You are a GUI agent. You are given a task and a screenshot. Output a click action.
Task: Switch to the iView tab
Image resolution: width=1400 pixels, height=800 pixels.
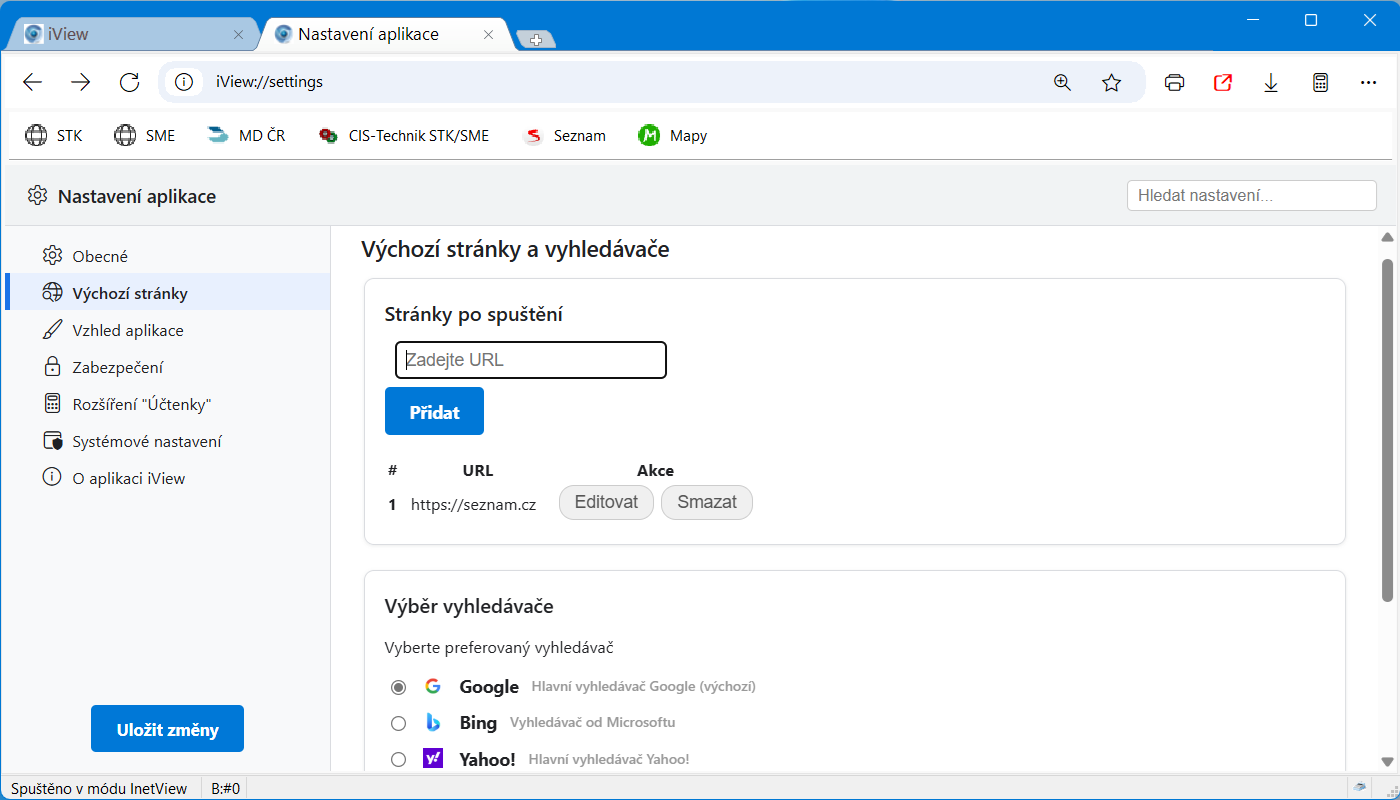(x=130, y=34)
